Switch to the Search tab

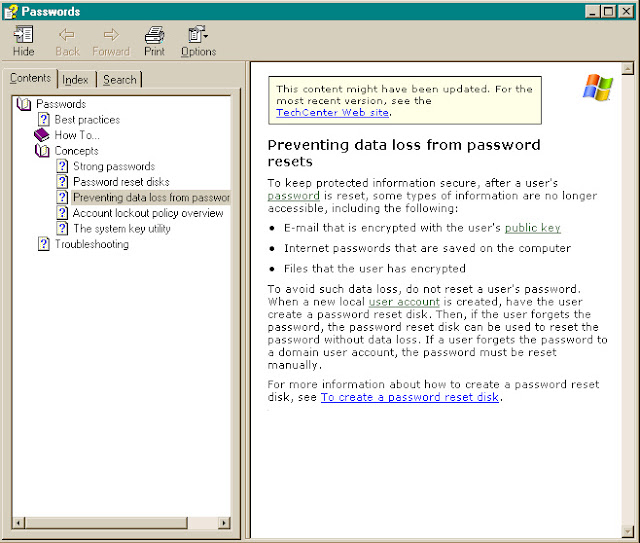pos(120,80)
